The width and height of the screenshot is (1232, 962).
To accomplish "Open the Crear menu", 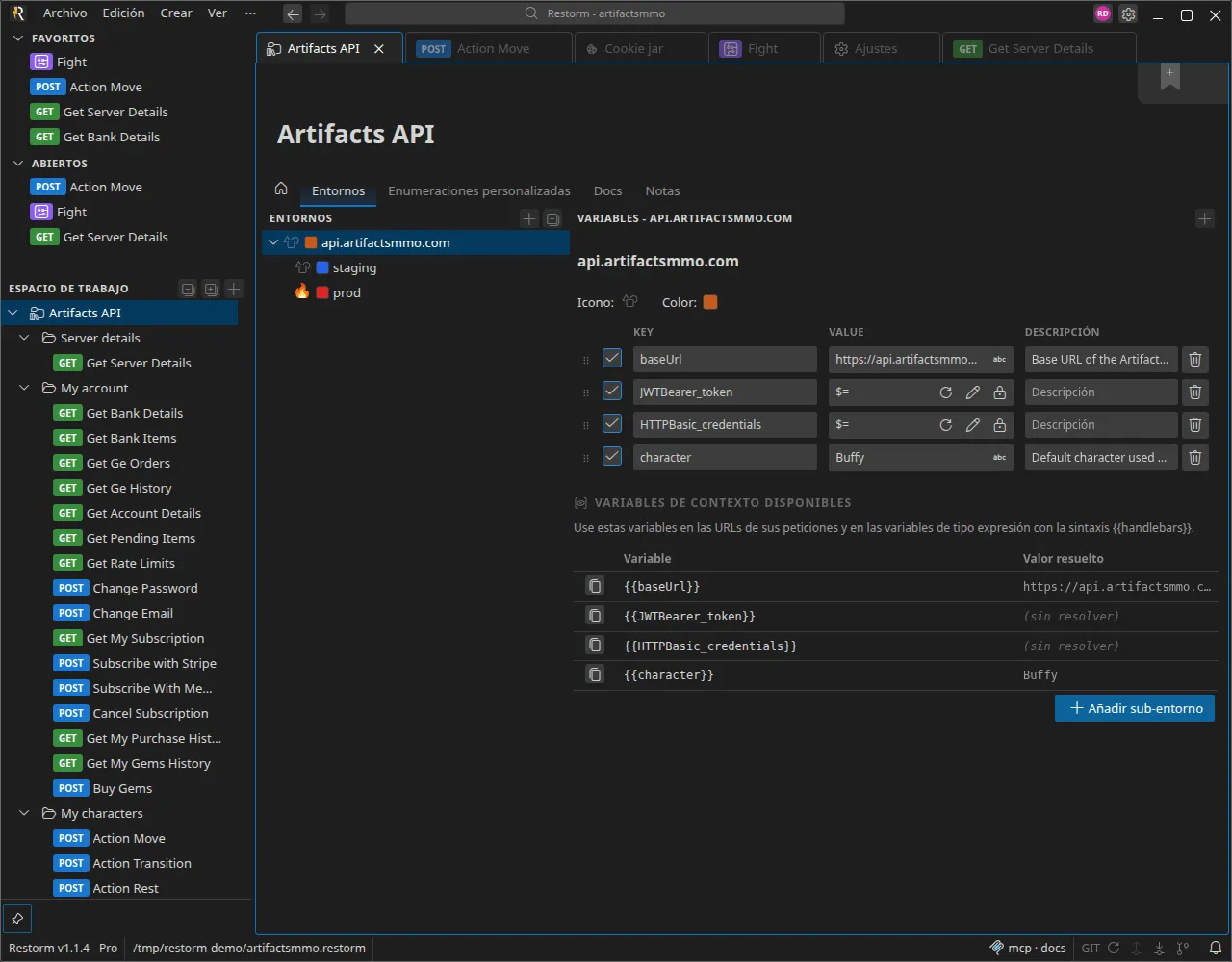I will [176, 13].
